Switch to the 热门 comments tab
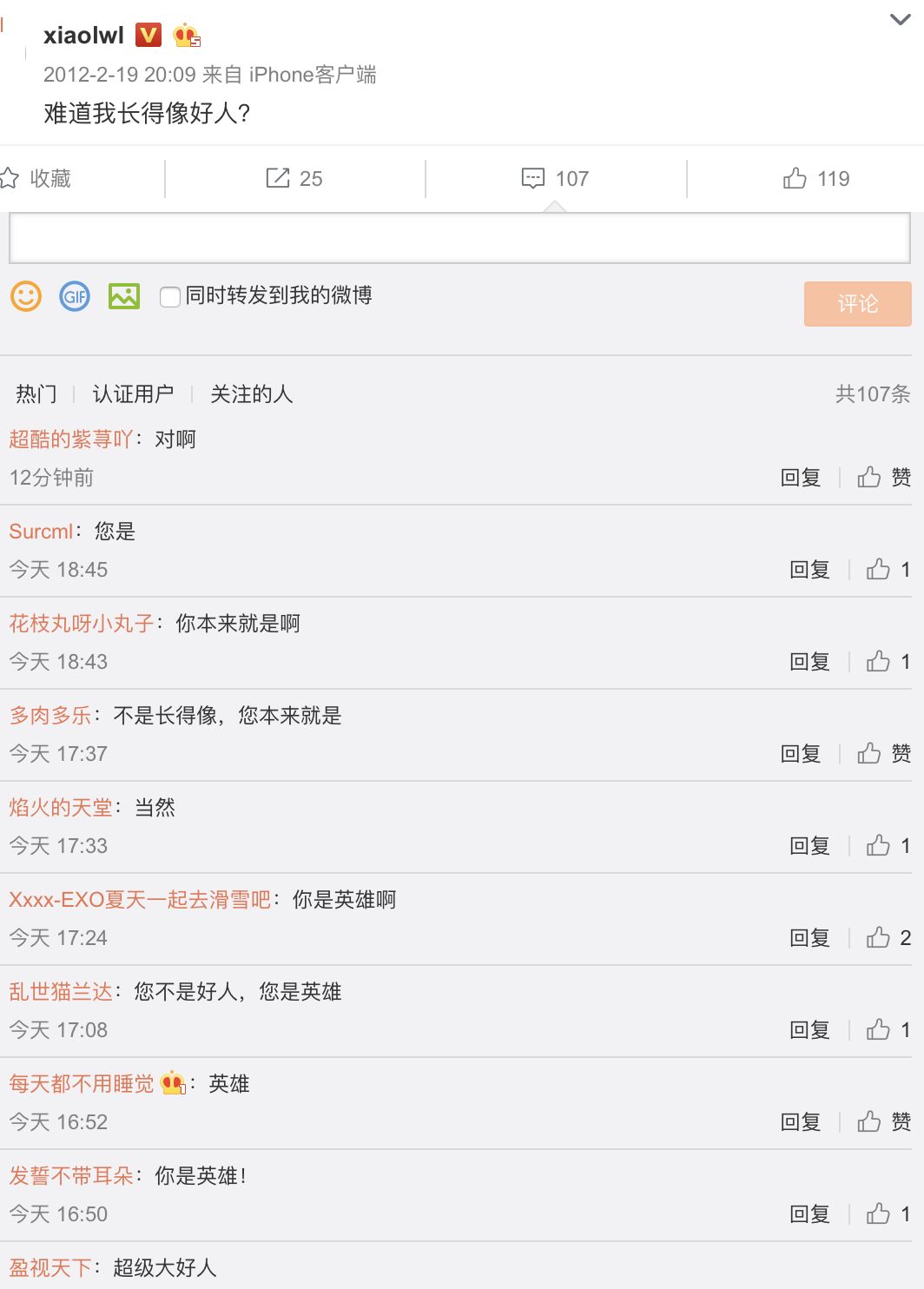Screen dimensions: 924x1289 point(36,394)
